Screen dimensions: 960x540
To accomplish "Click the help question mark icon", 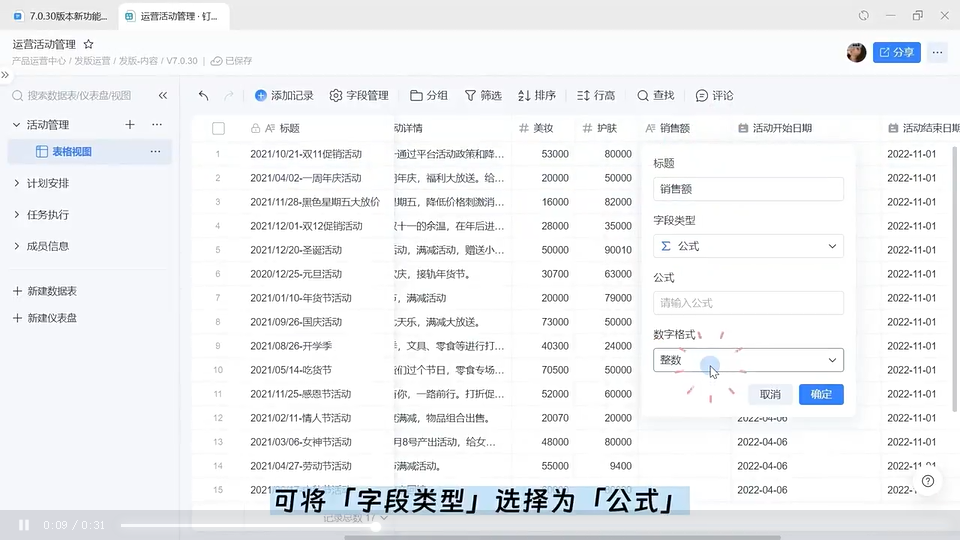I will pos(928,481).
